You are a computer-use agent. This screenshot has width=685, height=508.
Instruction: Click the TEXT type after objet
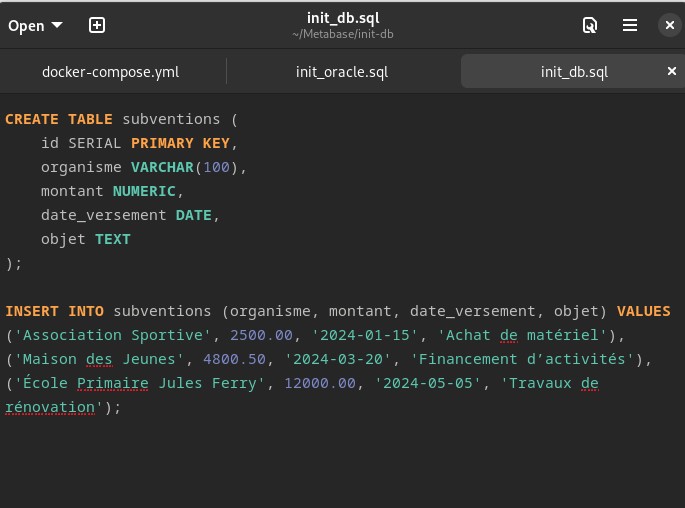[x=112, y=239]
